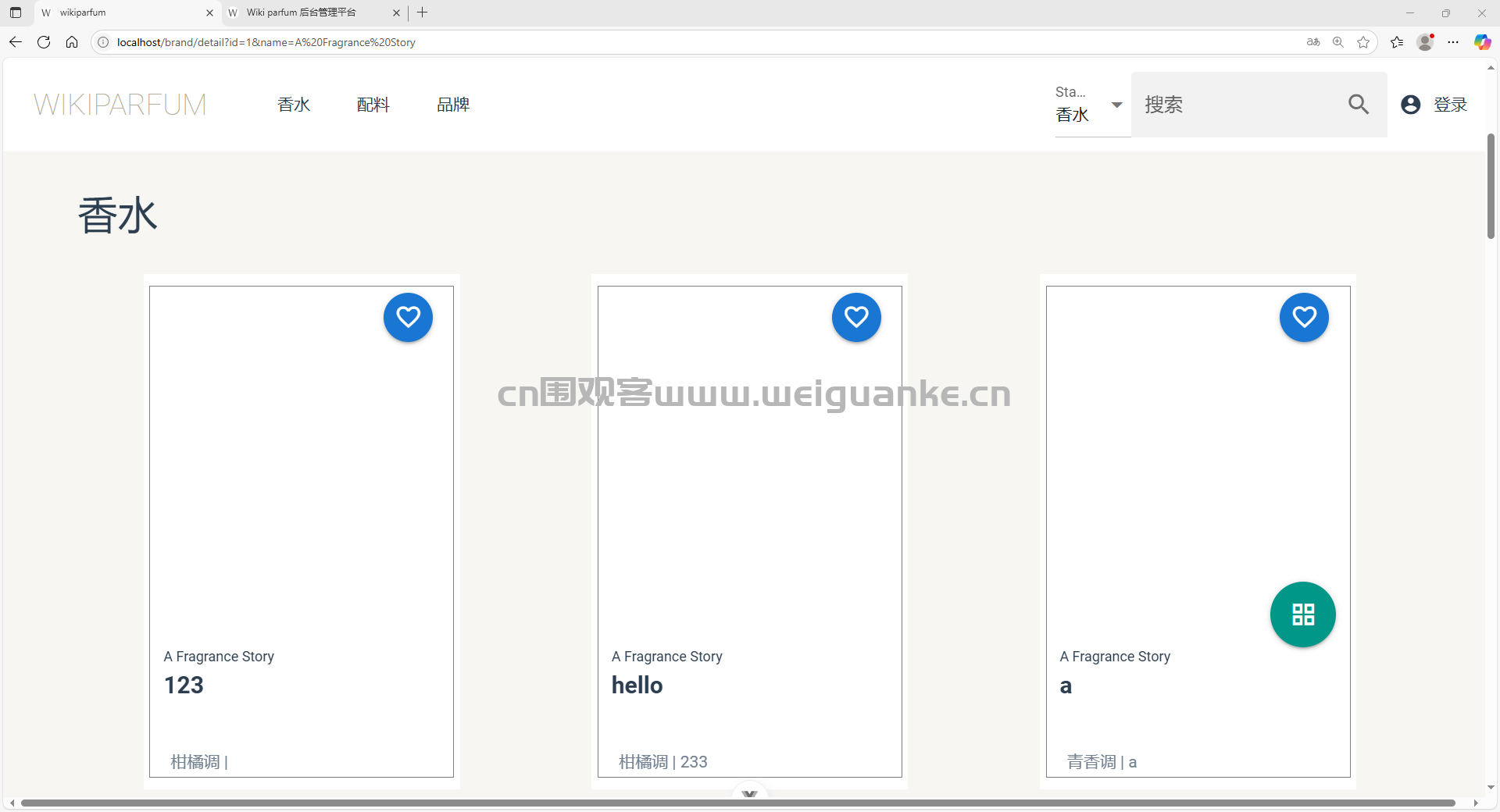
Task: Open the 品牌 navigation menu
Action: (x=453, y=105)
